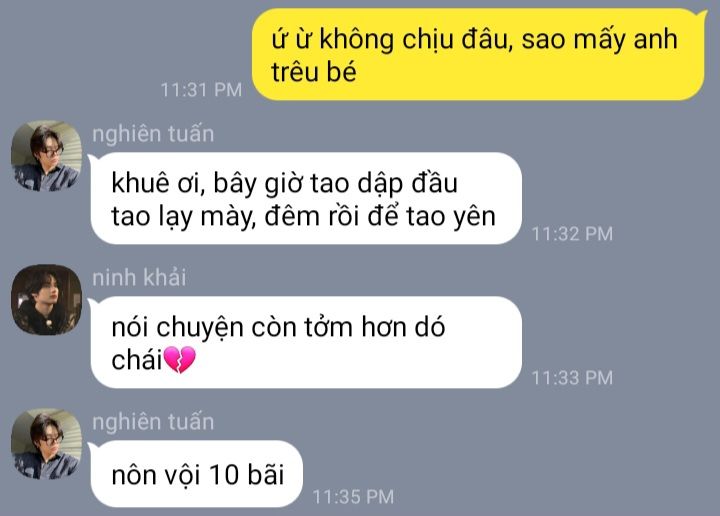Select the number '10' in the last message
This screenshot has width=720, height=516.
click(x=223, y=474)
